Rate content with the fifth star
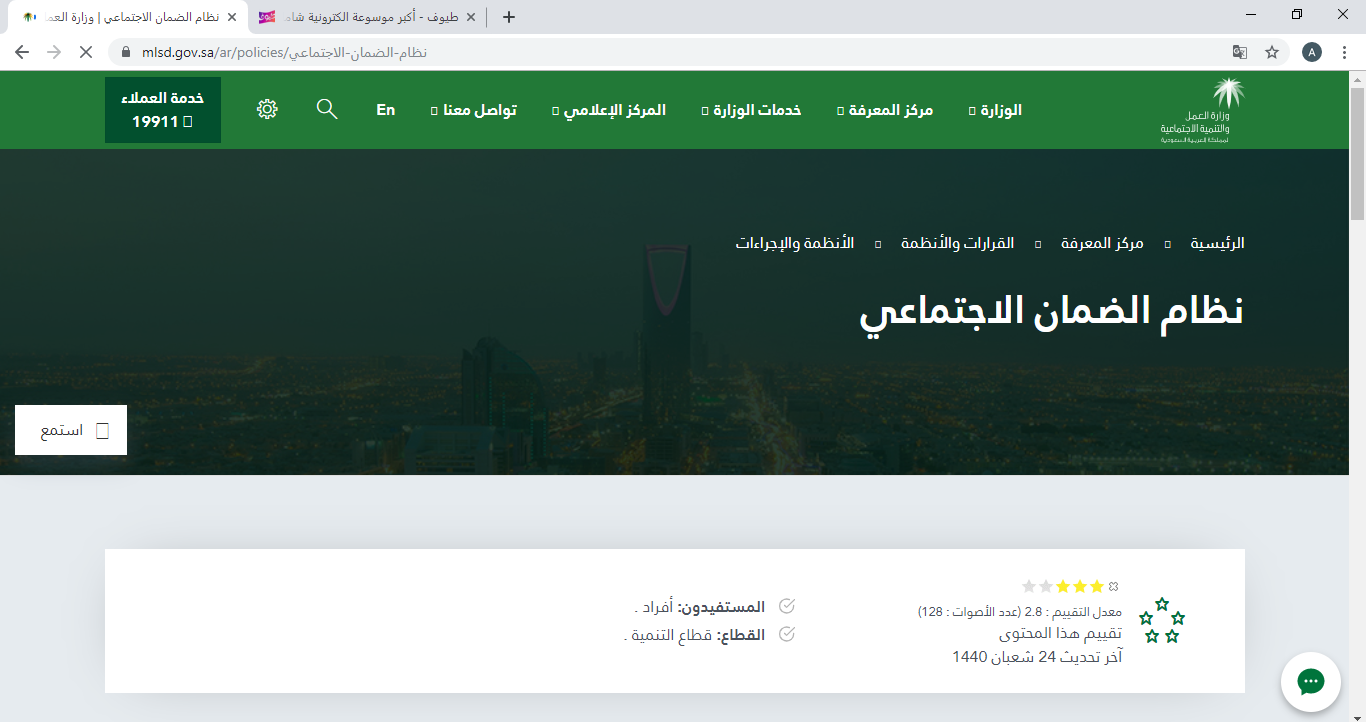Viewport: 1366px width, 722px height. pyautogui.click(x=1029, y=586)
